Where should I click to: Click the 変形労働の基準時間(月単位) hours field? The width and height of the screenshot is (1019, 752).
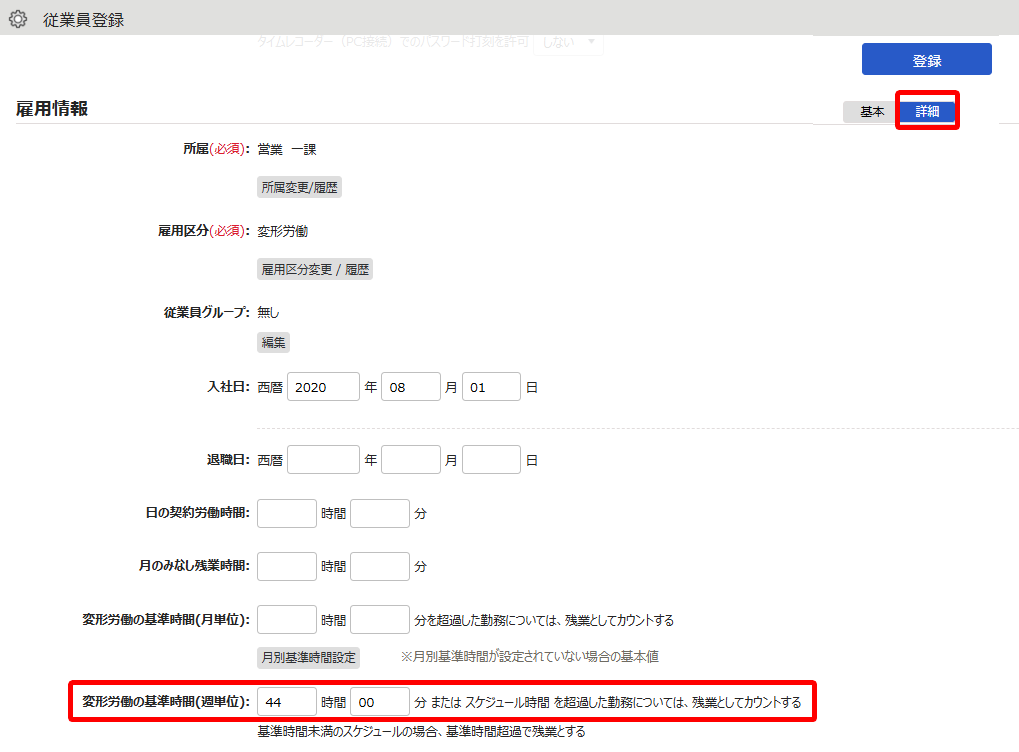(x=287, y=619)
